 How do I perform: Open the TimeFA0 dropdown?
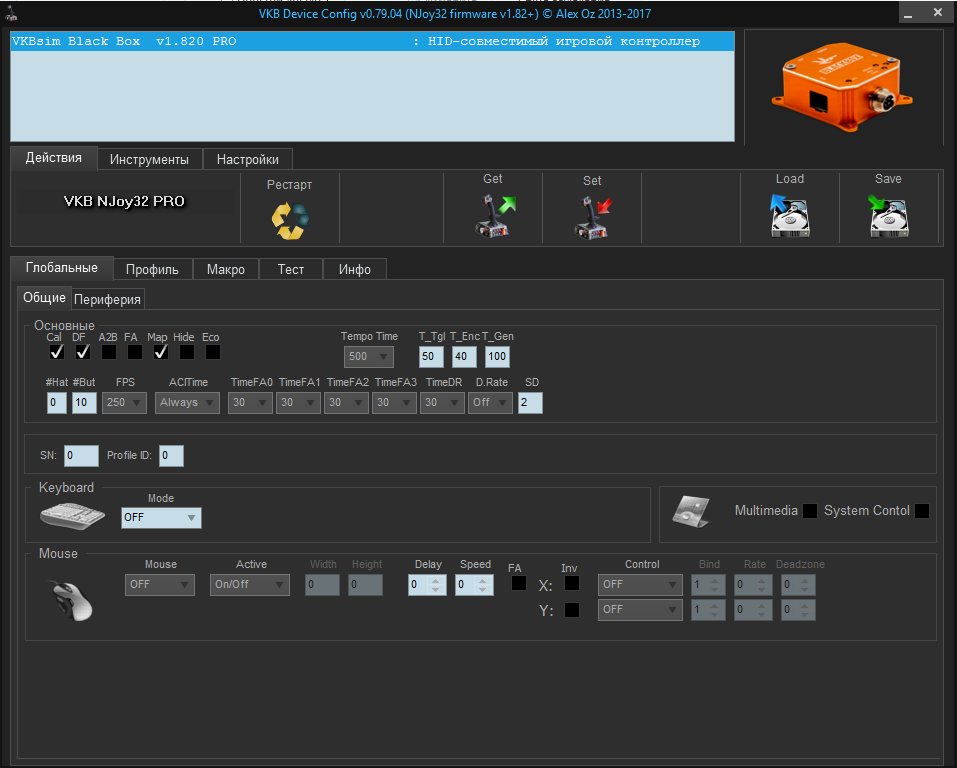250,403
